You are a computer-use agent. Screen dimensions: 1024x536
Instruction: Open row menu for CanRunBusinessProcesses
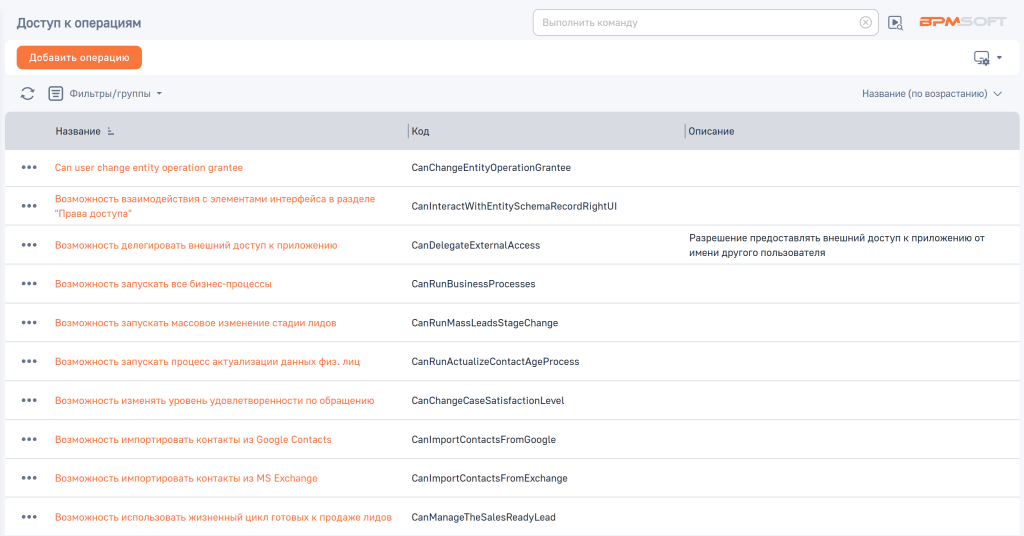(x=29, y=283)
